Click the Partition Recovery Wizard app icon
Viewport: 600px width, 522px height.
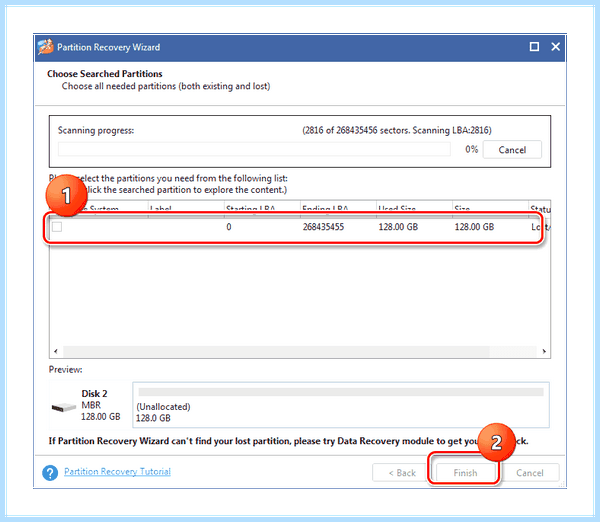46,47
